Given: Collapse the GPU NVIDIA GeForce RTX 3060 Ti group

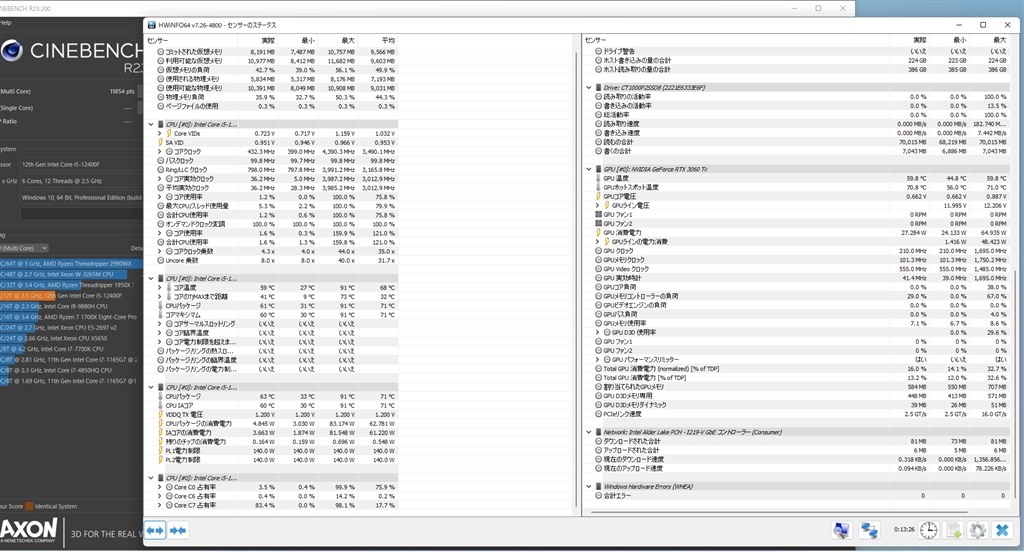Looking at the screenshot, I should tap(588, 169).
